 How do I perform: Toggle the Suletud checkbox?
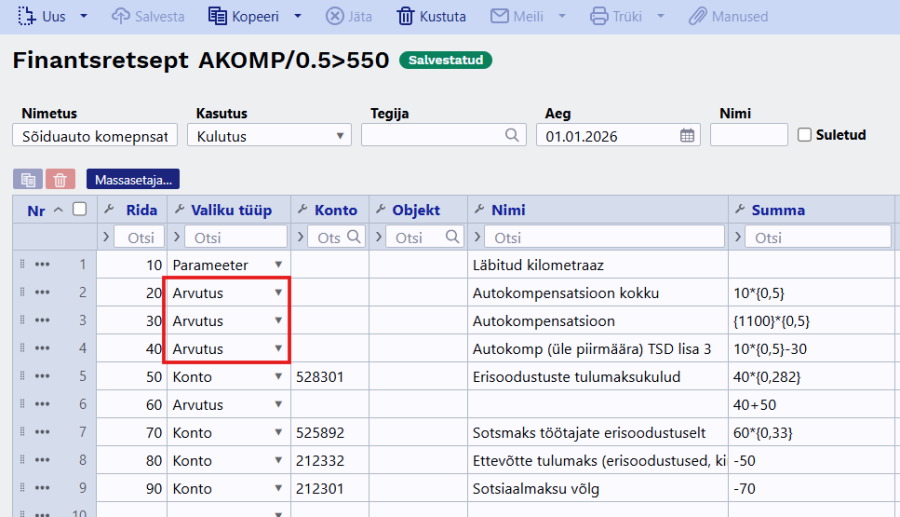pos(805,135)
